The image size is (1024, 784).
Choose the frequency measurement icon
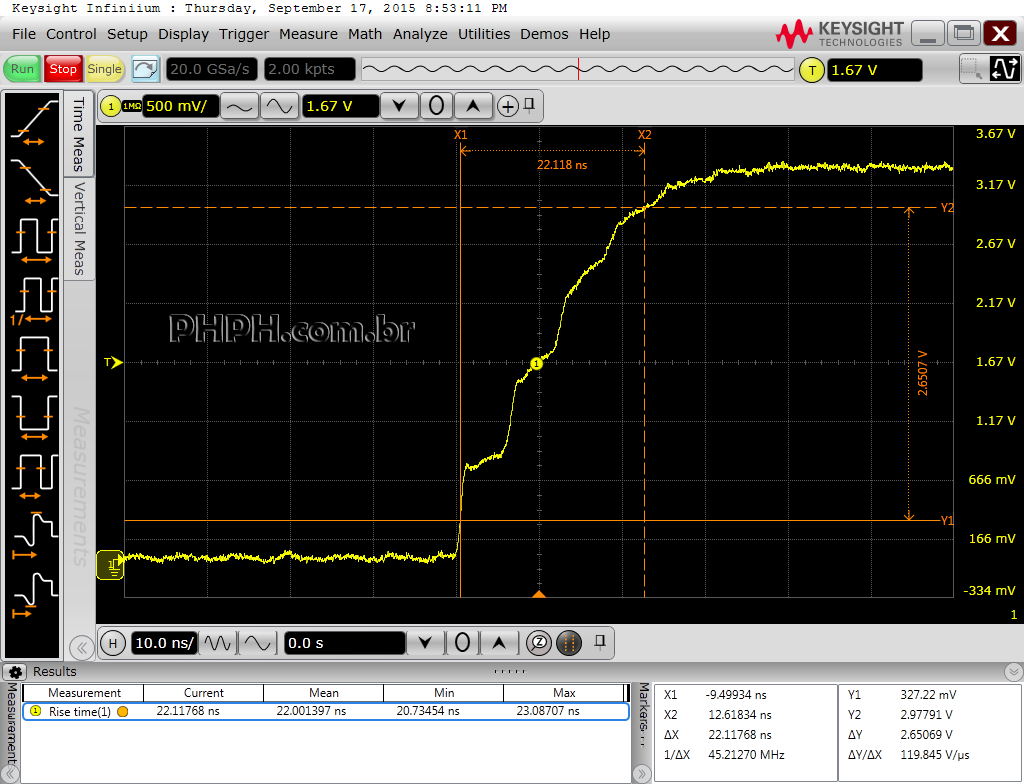coord(33,299)
